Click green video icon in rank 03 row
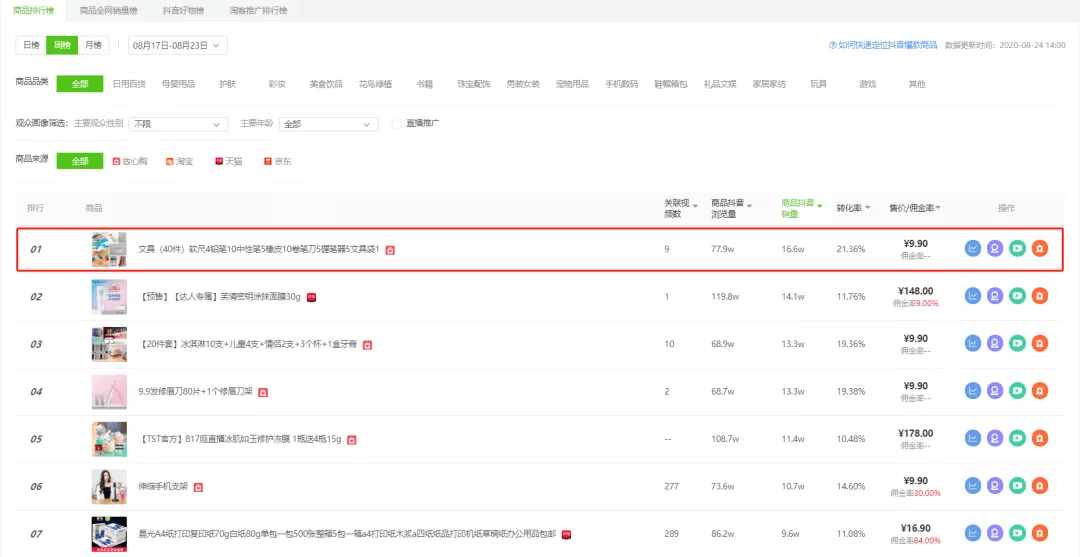This screenshot has width=1080, height=557. tap(1017, 343)
